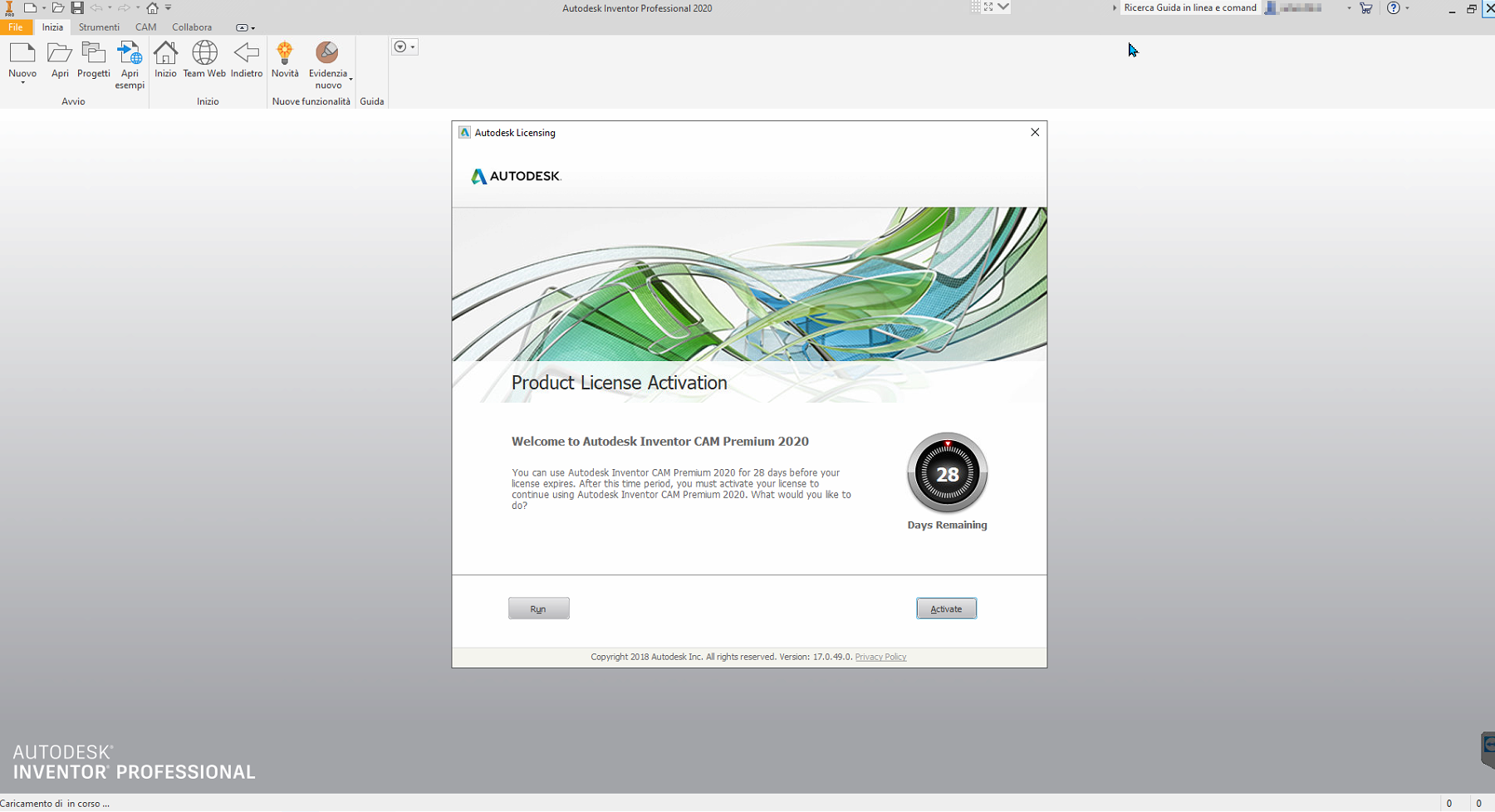Save the document with the disk icon
This screenshot has height=812, width=1495.
(x=77, y=7)
